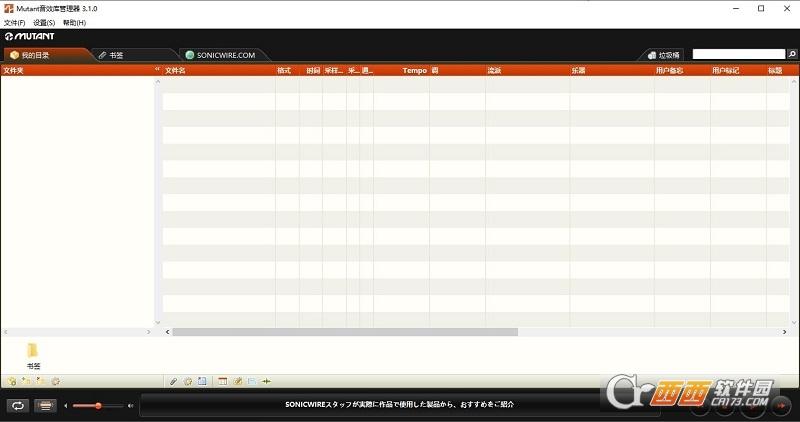Click the green waveform icon in file toolbar
Viewport: 800px width, 422px height.
pyautogui.click(x=266, y=381)
